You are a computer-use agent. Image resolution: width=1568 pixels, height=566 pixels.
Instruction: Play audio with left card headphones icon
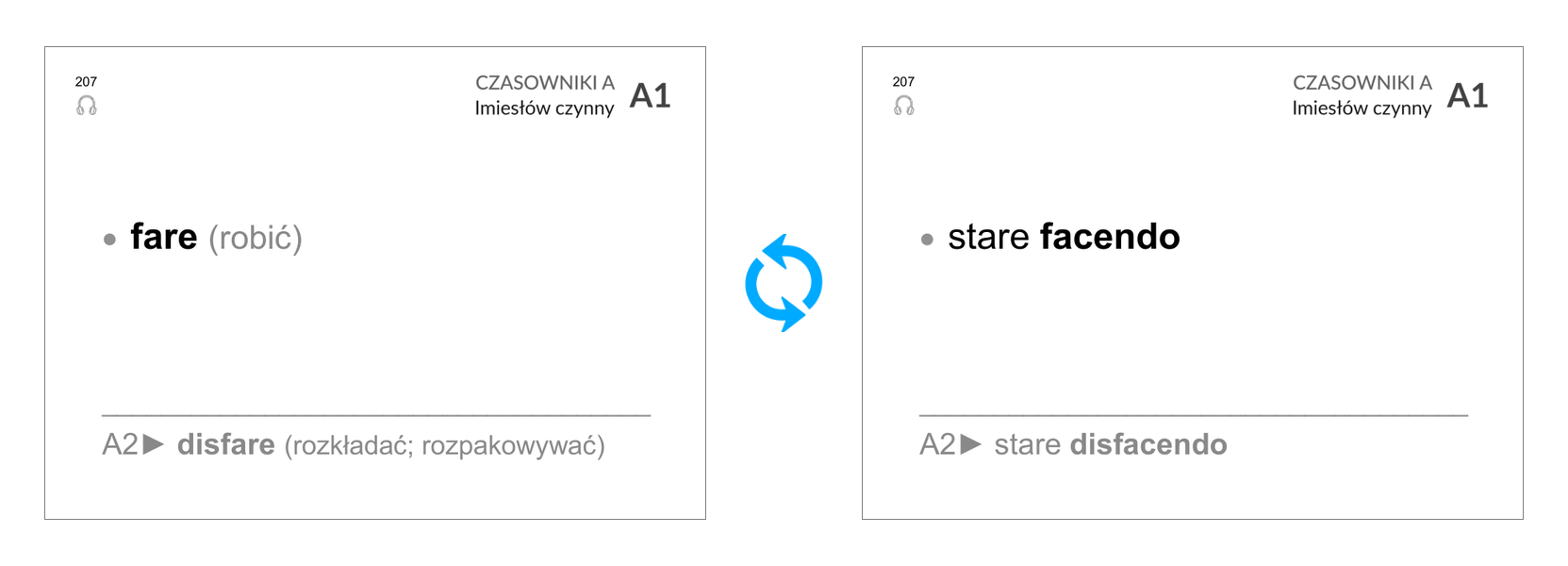pos(87,106)
